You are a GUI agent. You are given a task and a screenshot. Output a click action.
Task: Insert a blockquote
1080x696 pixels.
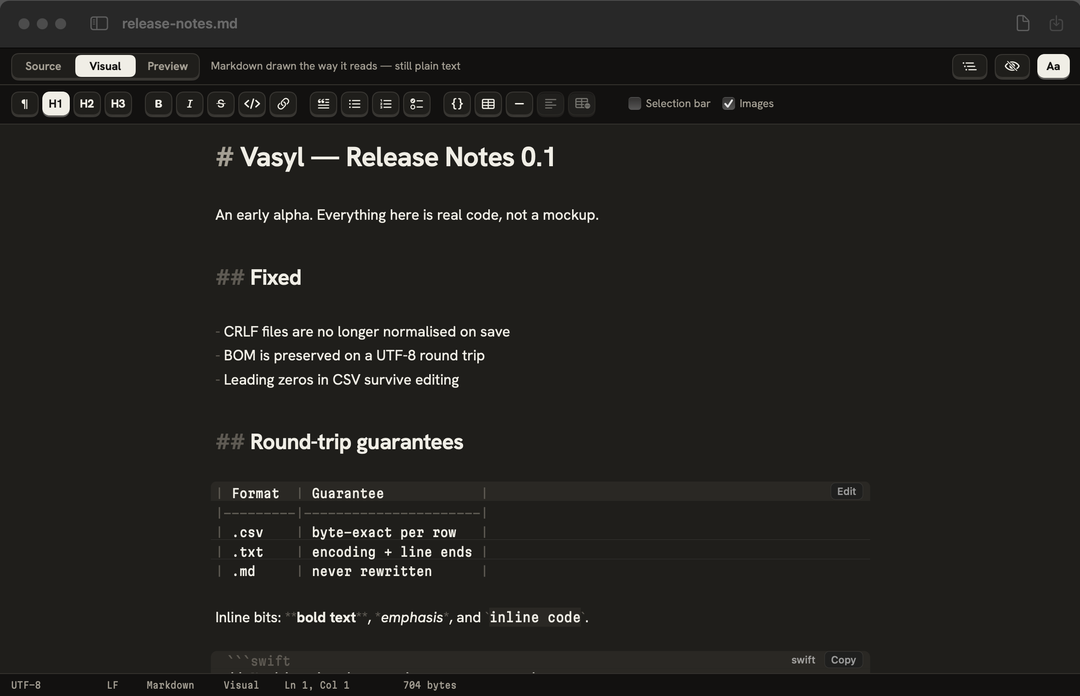point(323,103)
